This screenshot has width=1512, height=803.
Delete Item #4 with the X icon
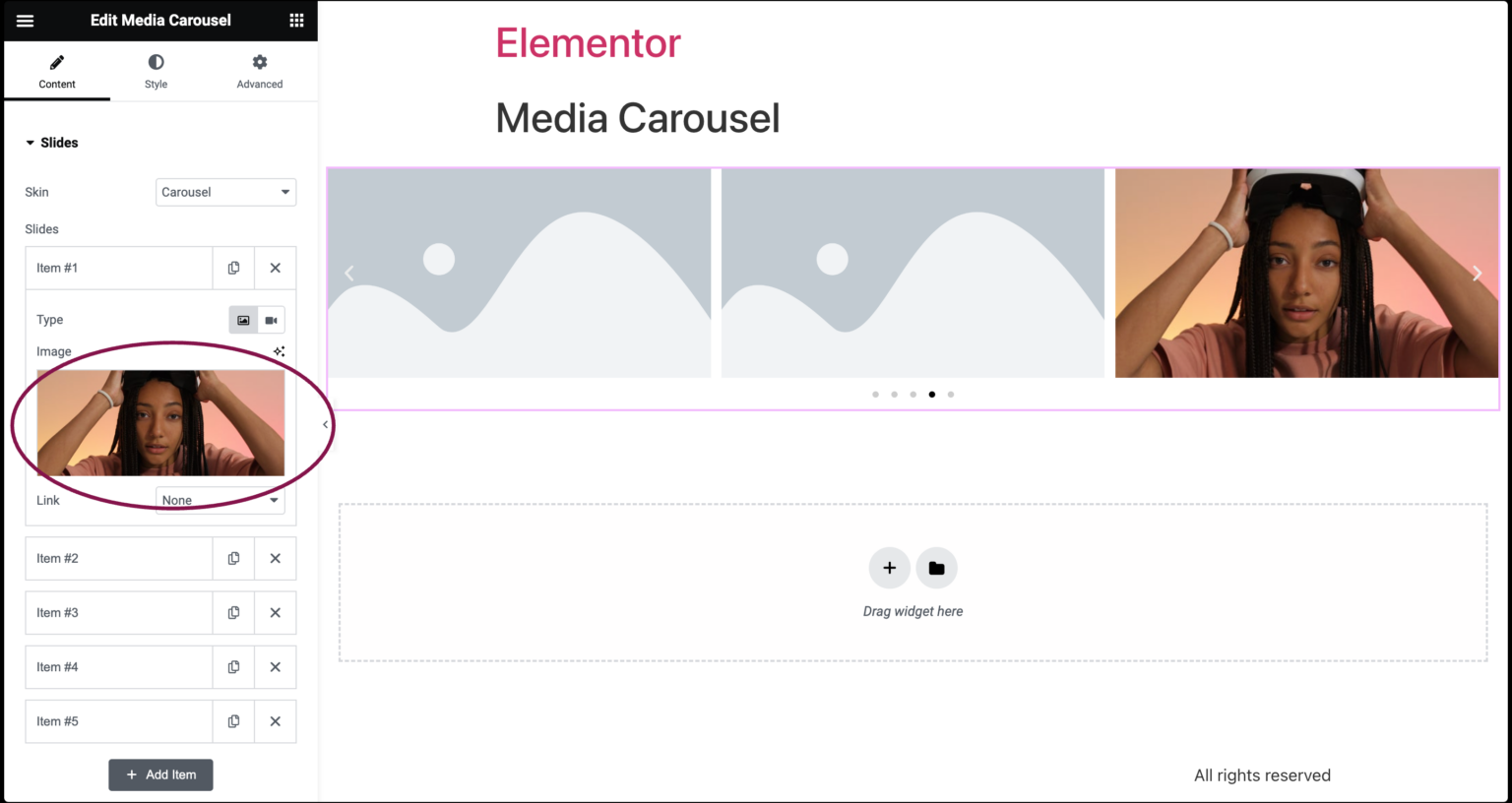pos(275,666)
